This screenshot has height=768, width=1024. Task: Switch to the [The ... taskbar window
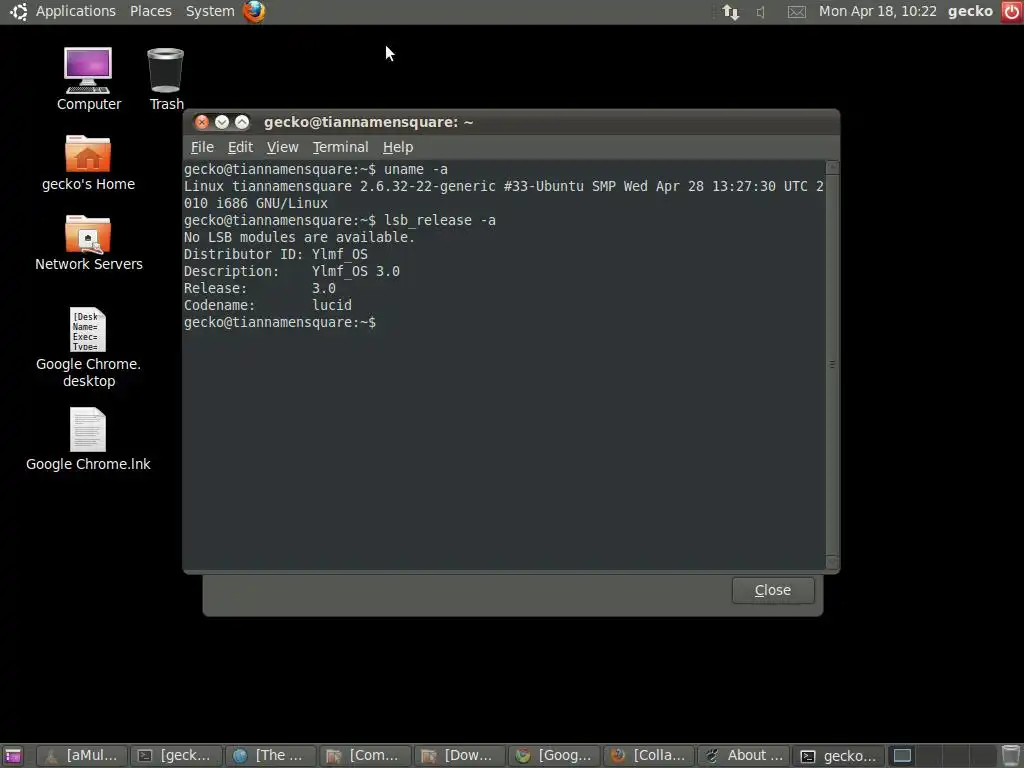tap(270, 756)
